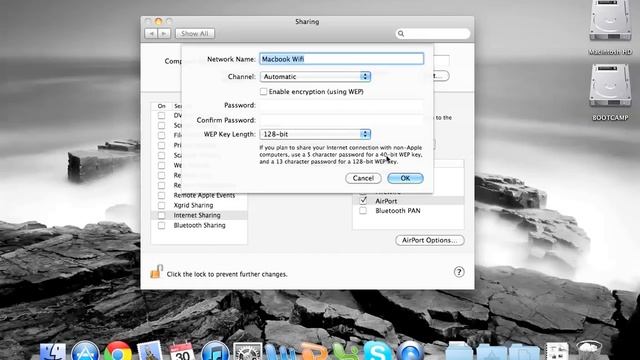Toggle the Bluetooth Sharing checkbox
The height and width of the screenshot is (360, 640).
pyautogui.click(x=162, y=225)
